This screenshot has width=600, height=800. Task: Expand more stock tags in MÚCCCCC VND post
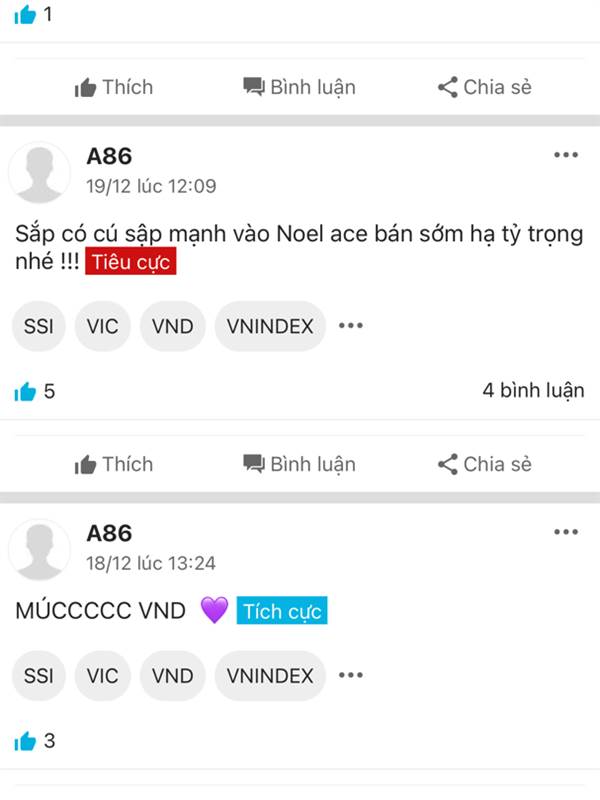(351, 675)
